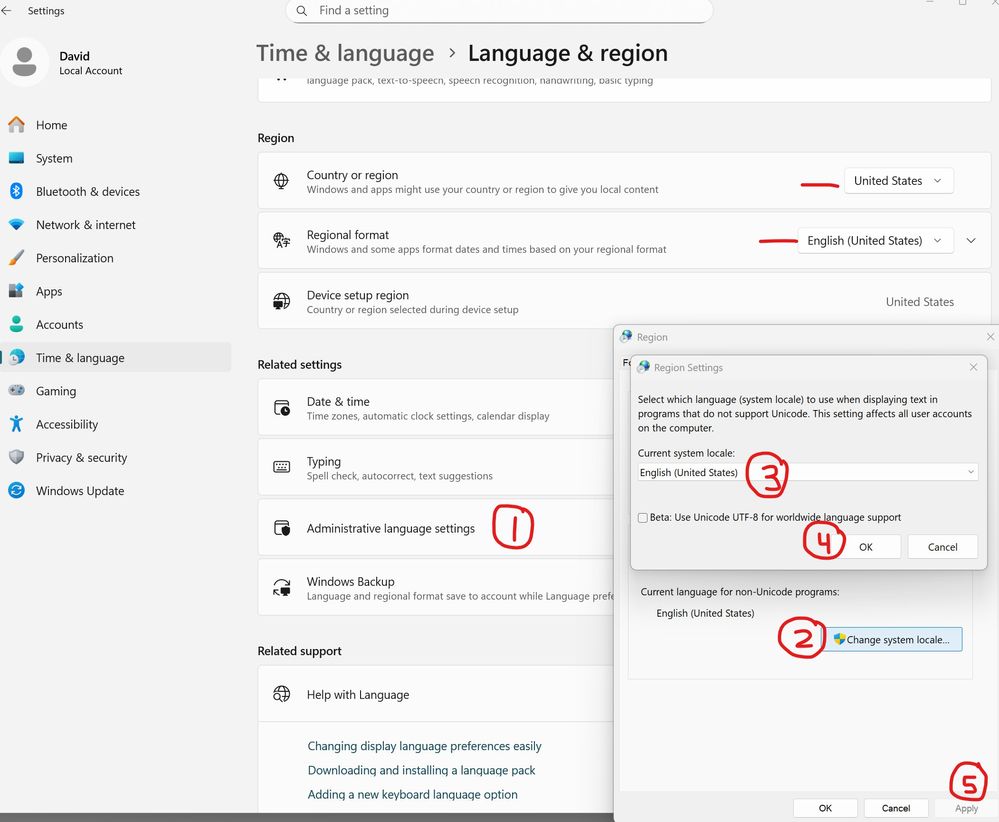Click the back arrow in Settings
999x822 pixels.
[6, 11]
